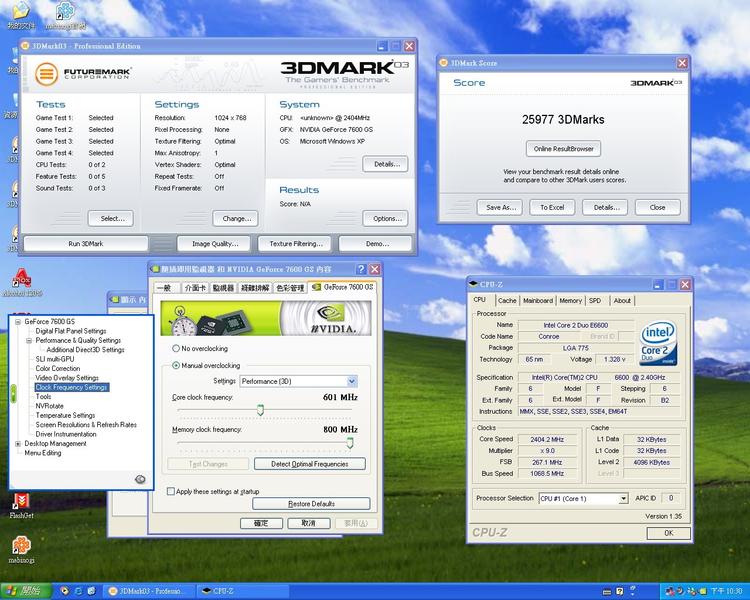Image resolution: width=750 pixels, height=600 pixels.
Task: Click Detect Optimal Frequencies button
Action: 310,464
